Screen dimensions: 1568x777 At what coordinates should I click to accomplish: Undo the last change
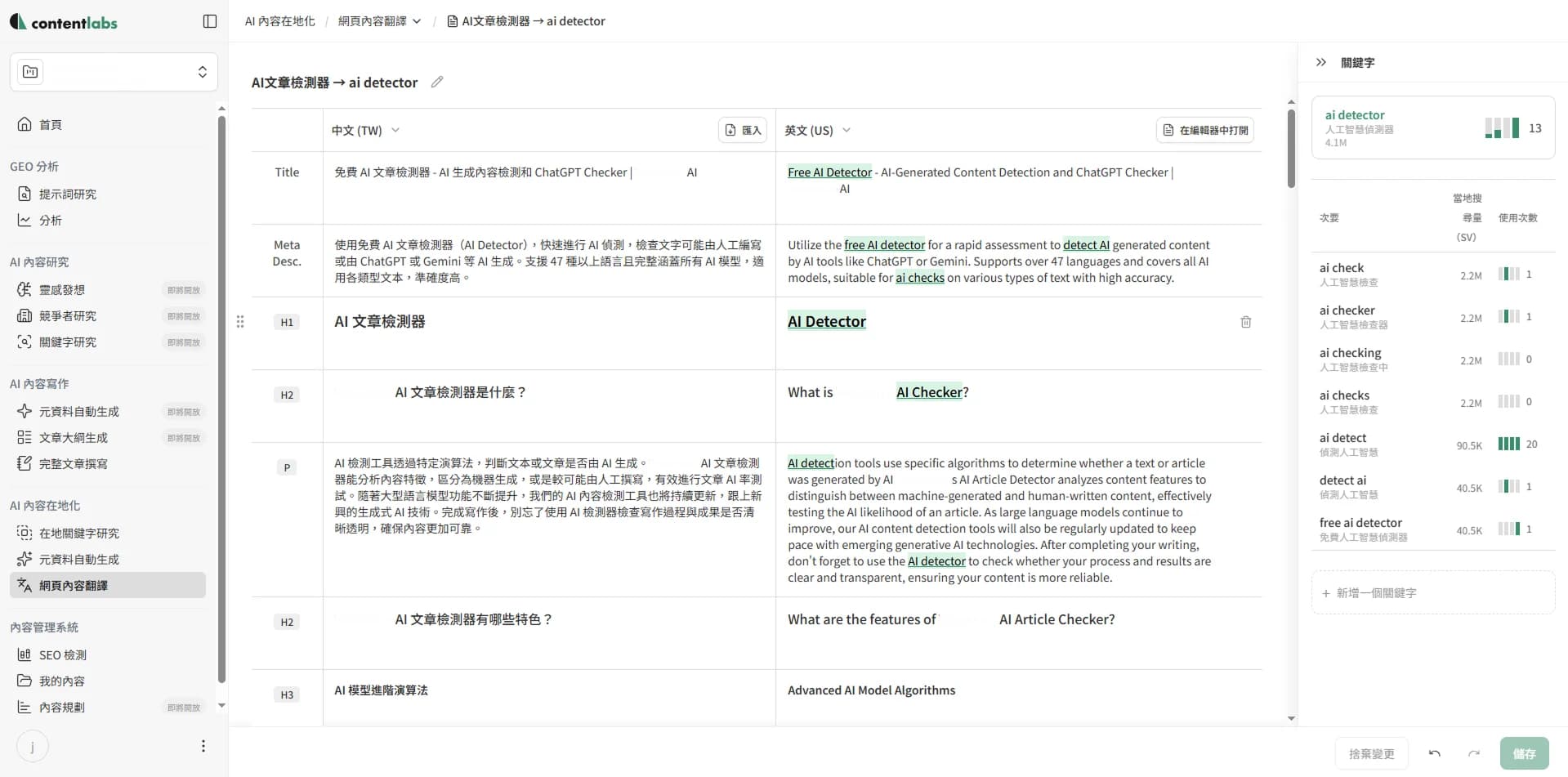(1434, 753)
